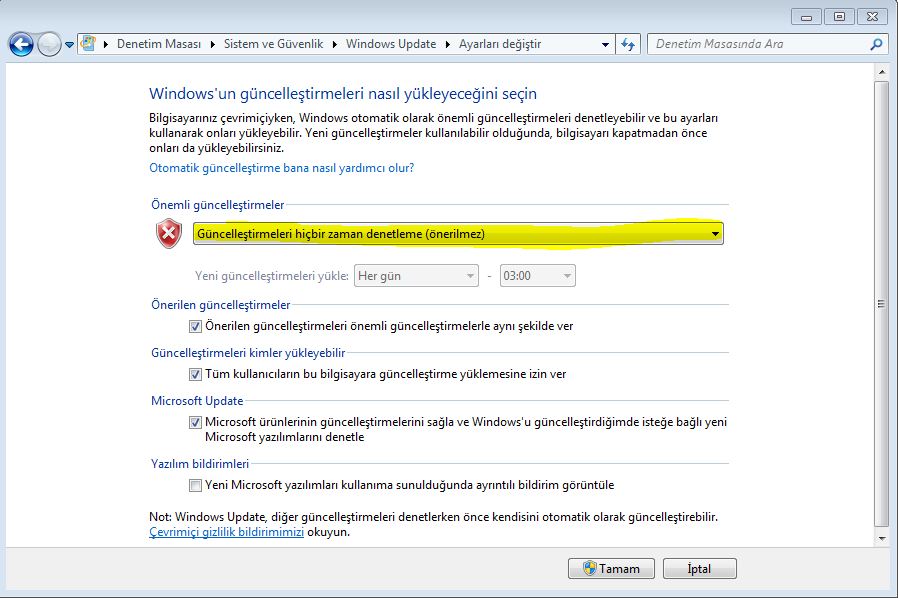Toggle 'Tüm kullanıcıların' install permission checkbox
Screen dimensions: 898x598
point(195,374)
